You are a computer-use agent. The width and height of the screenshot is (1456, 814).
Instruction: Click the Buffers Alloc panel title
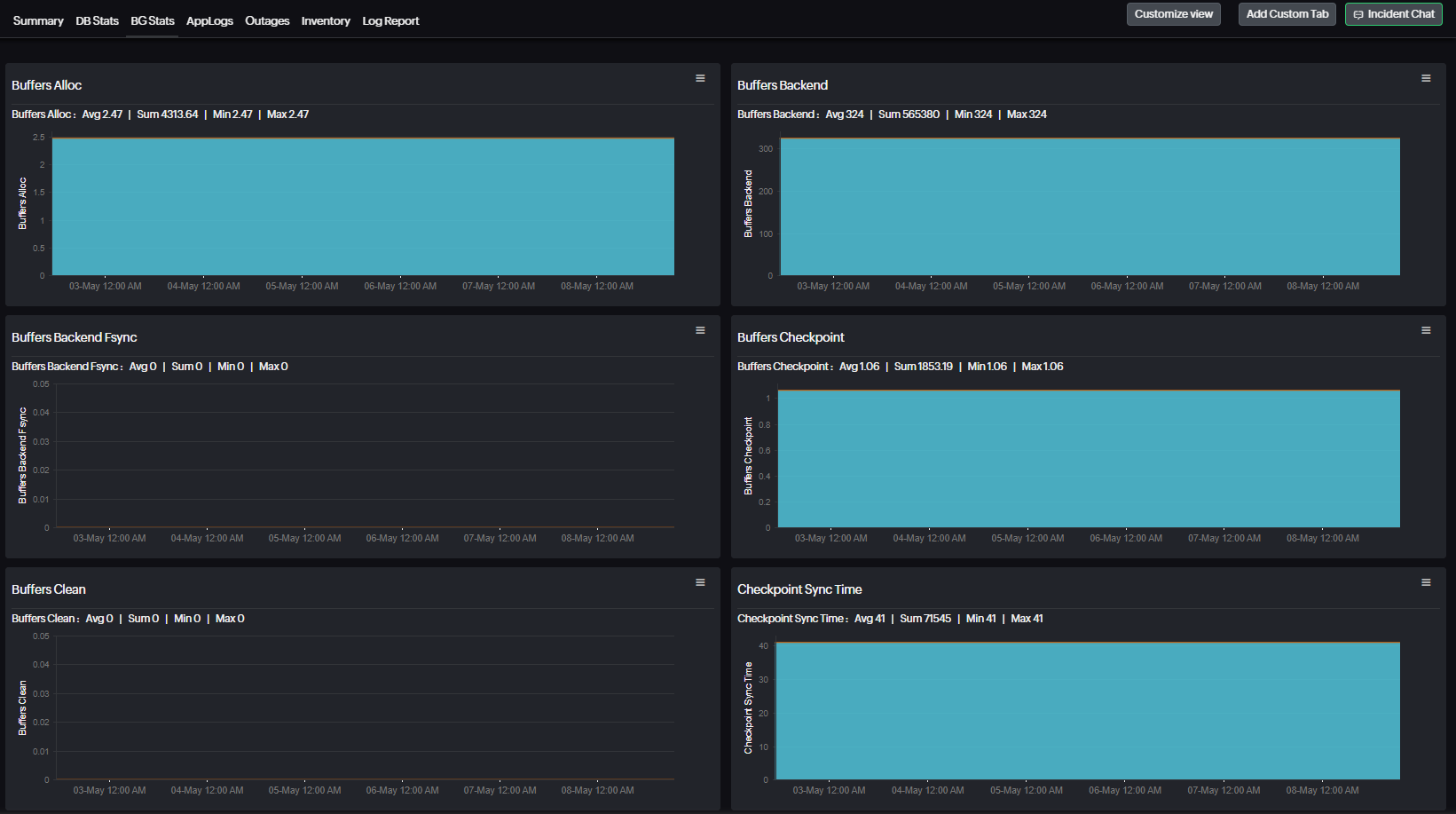point(47,85)
